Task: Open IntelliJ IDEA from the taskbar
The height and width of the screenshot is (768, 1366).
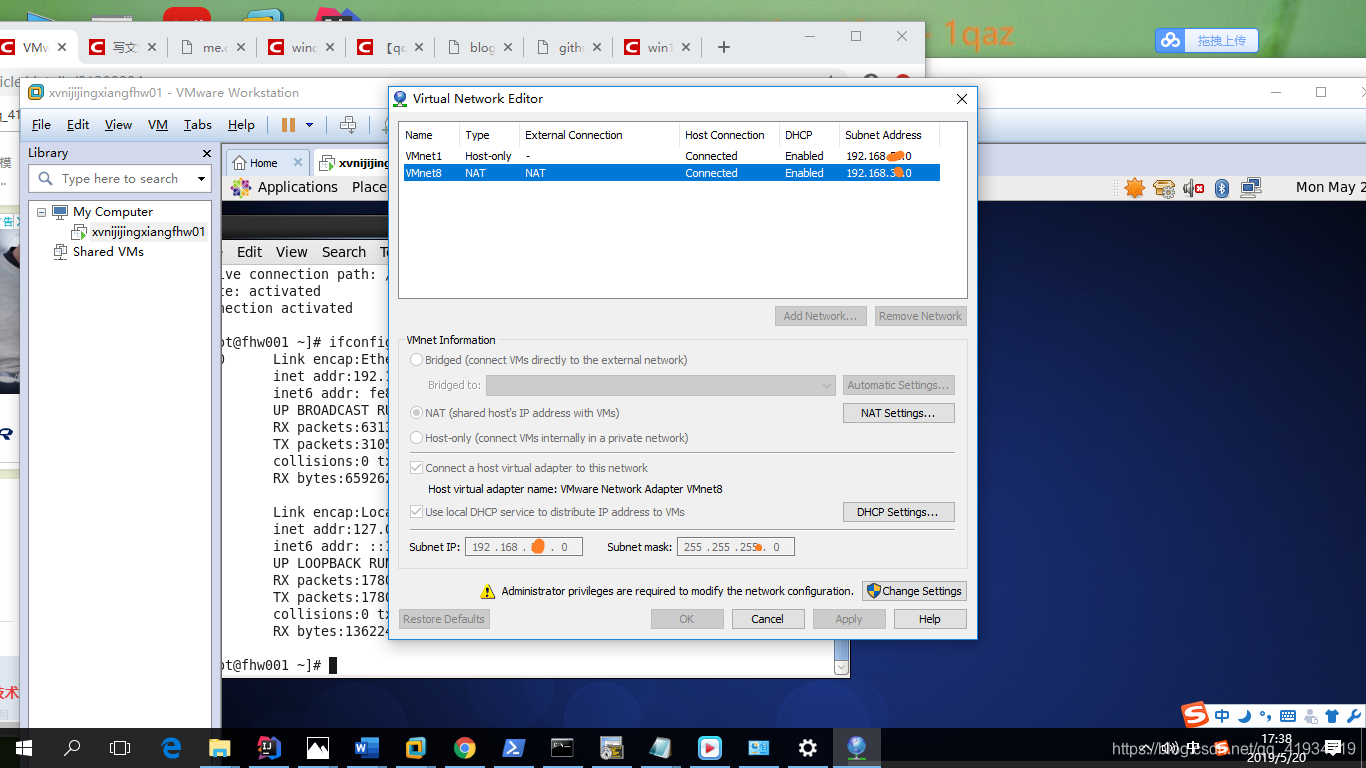Action: 269,747
